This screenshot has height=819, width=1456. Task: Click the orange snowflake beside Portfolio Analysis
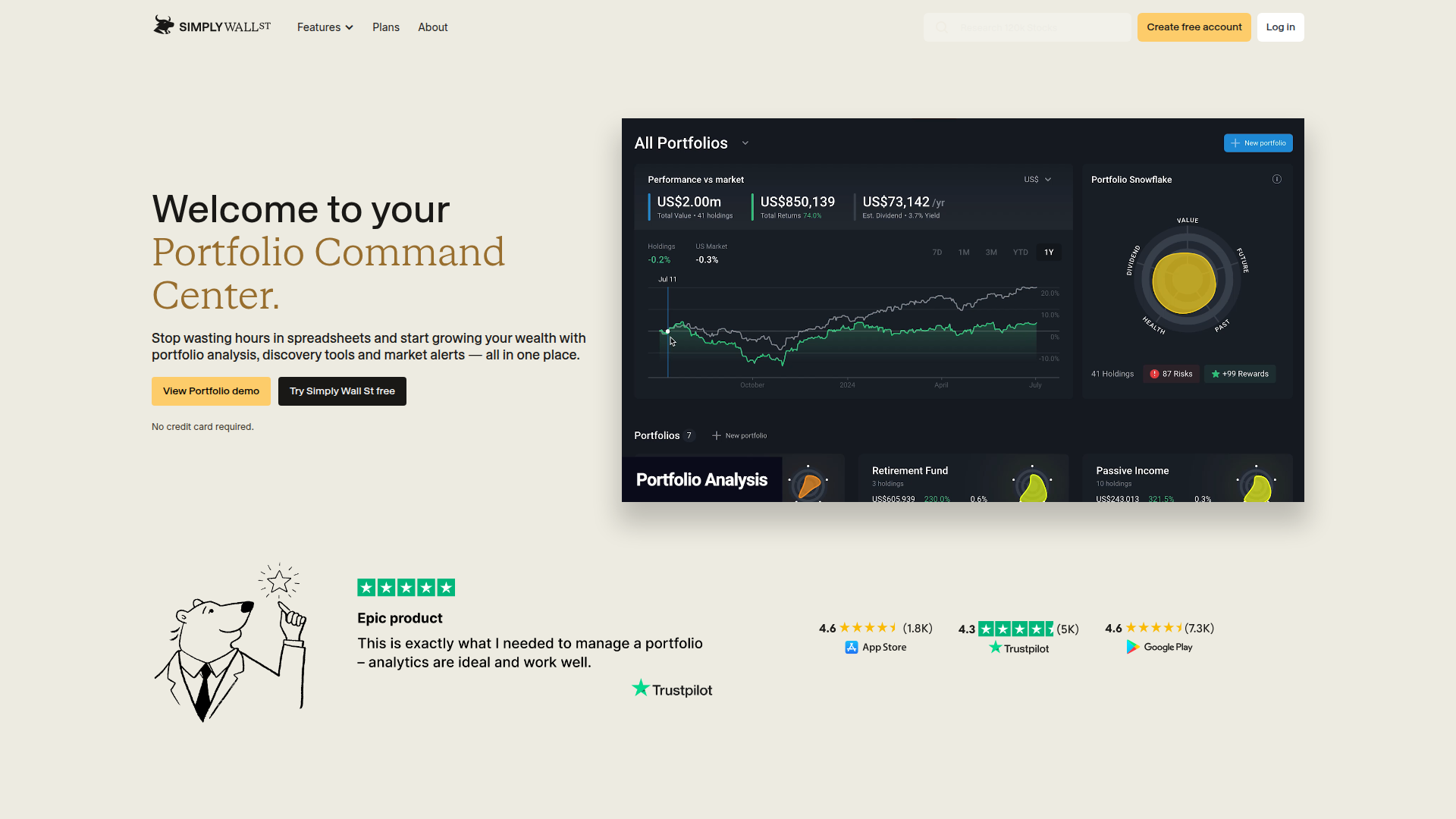[x=808, y=484]
